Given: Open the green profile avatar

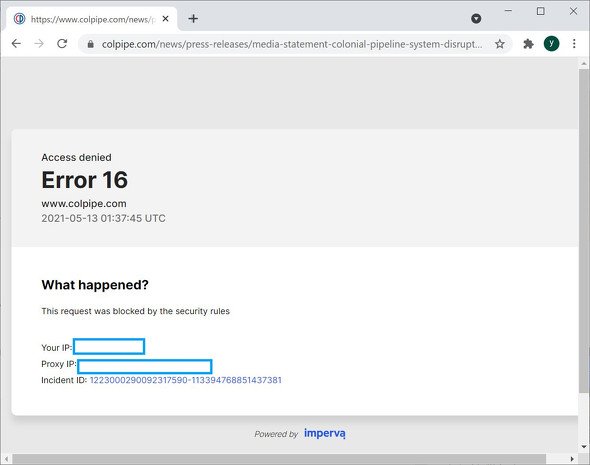Looking at the screenshot, I should pos(551,44).
